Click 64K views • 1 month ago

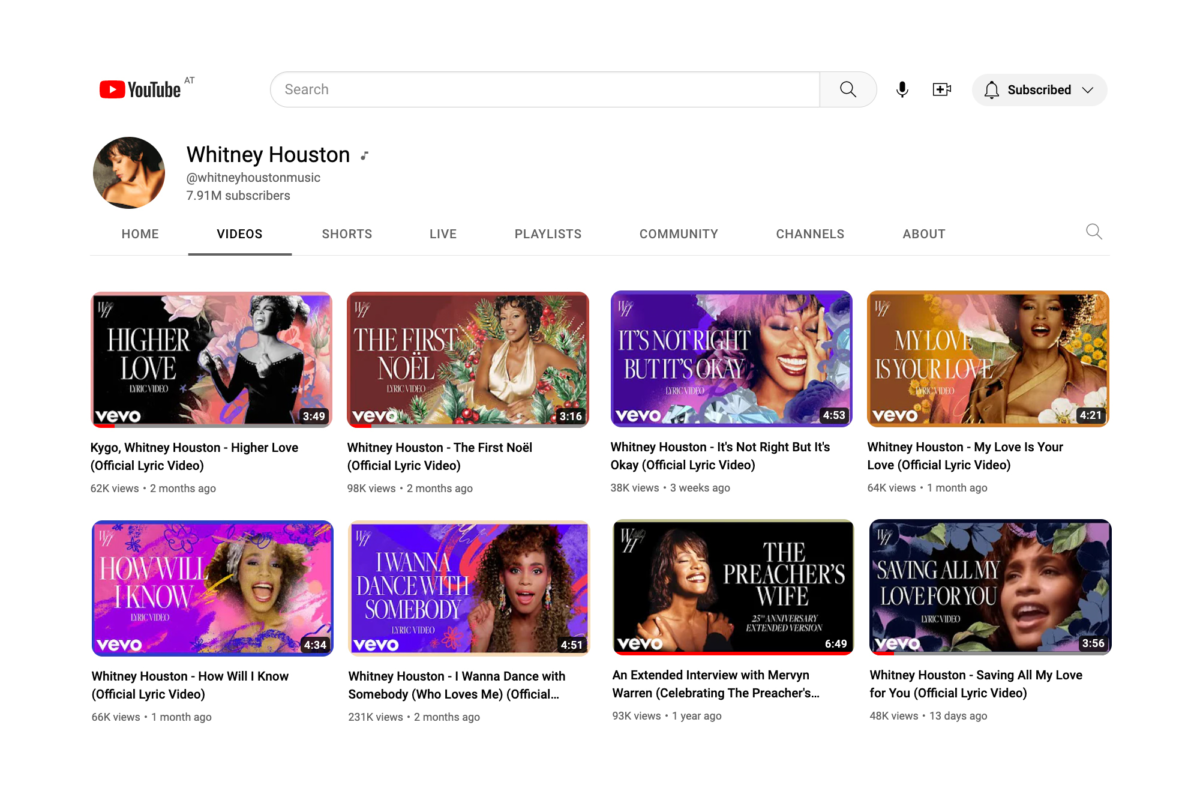click(927, 489)
